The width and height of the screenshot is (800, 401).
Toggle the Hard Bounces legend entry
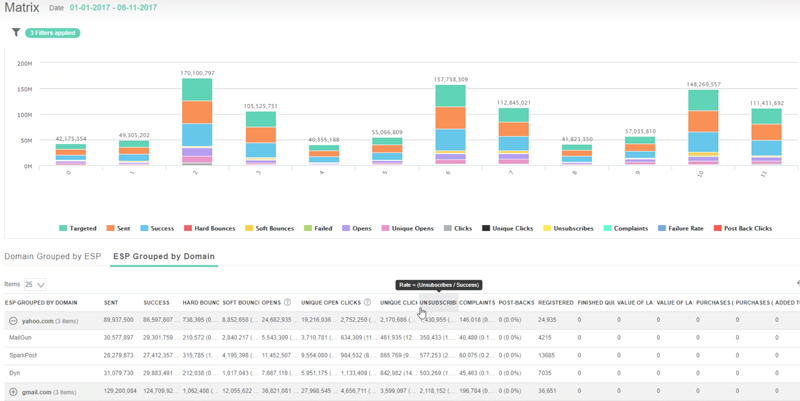pos(209,229)
